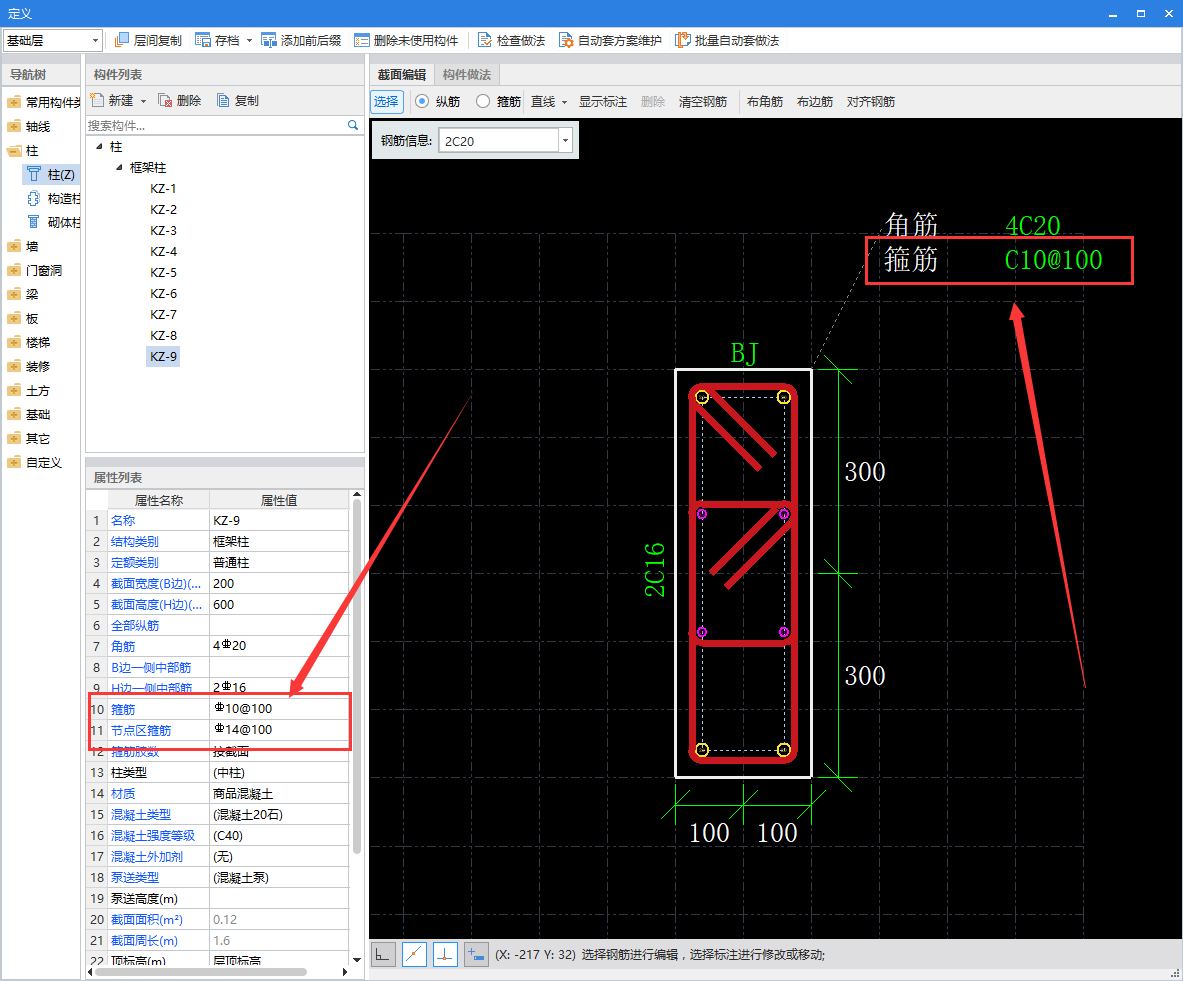Click 对齐钢筋 button

[870, 101]
